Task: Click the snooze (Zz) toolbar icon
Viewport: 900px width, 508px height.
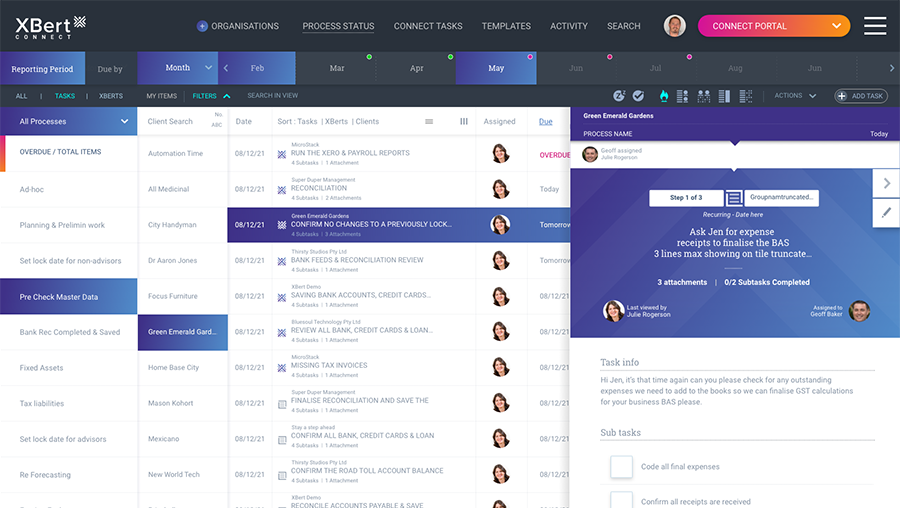Action: 619,96
